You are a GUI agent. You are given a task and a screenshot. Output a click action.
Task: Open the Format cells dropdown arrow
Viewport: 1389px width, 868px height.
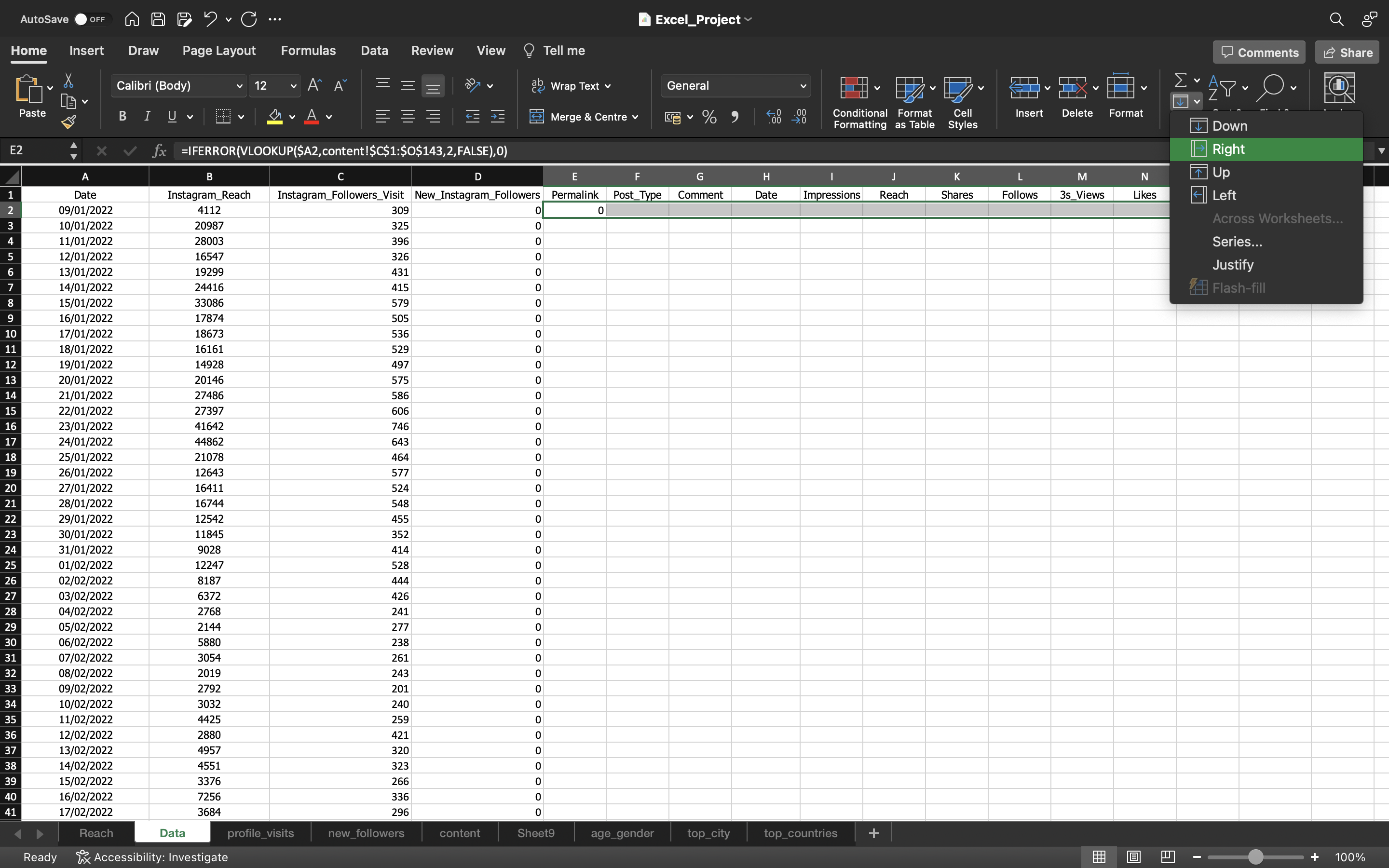(x=1144, y=88)
